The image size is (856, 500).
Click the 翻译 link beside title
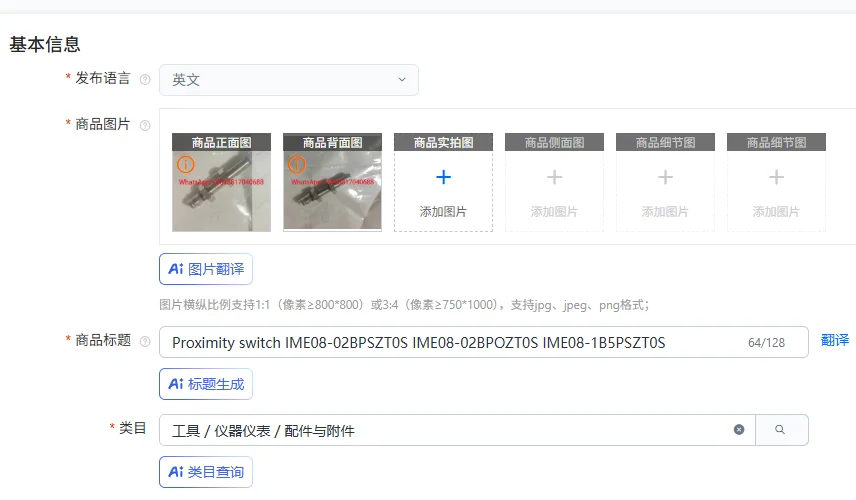[x=835, y=340]
